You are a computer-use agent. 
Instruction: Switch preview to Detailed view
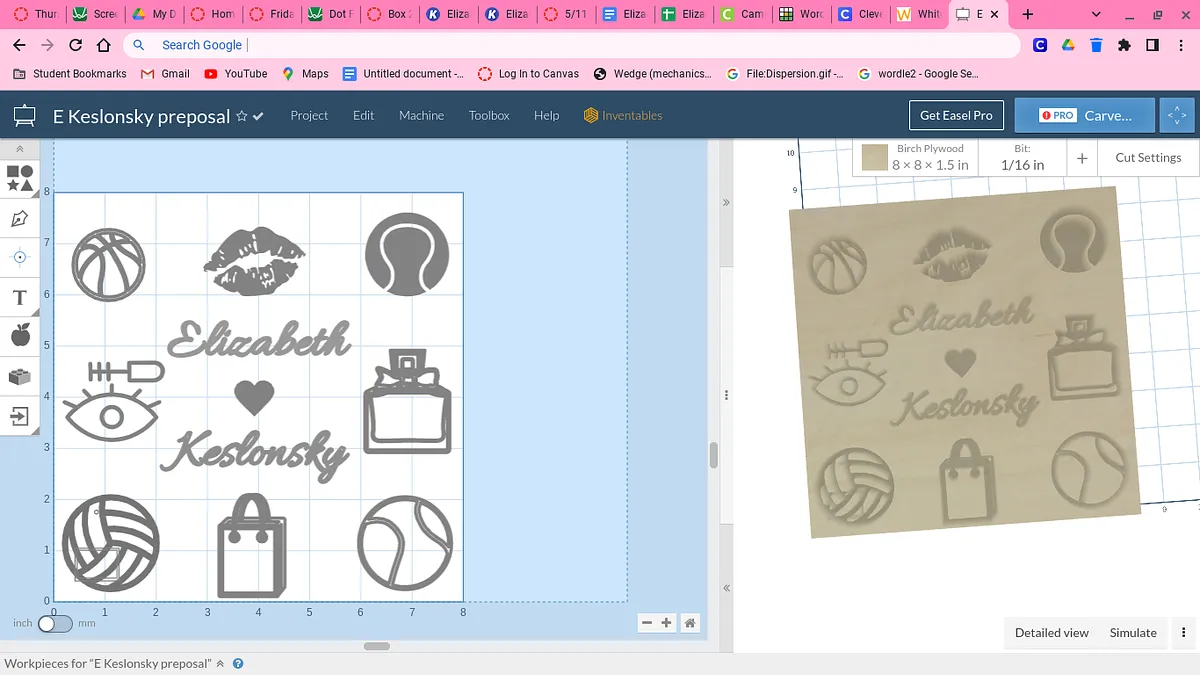1051,632
